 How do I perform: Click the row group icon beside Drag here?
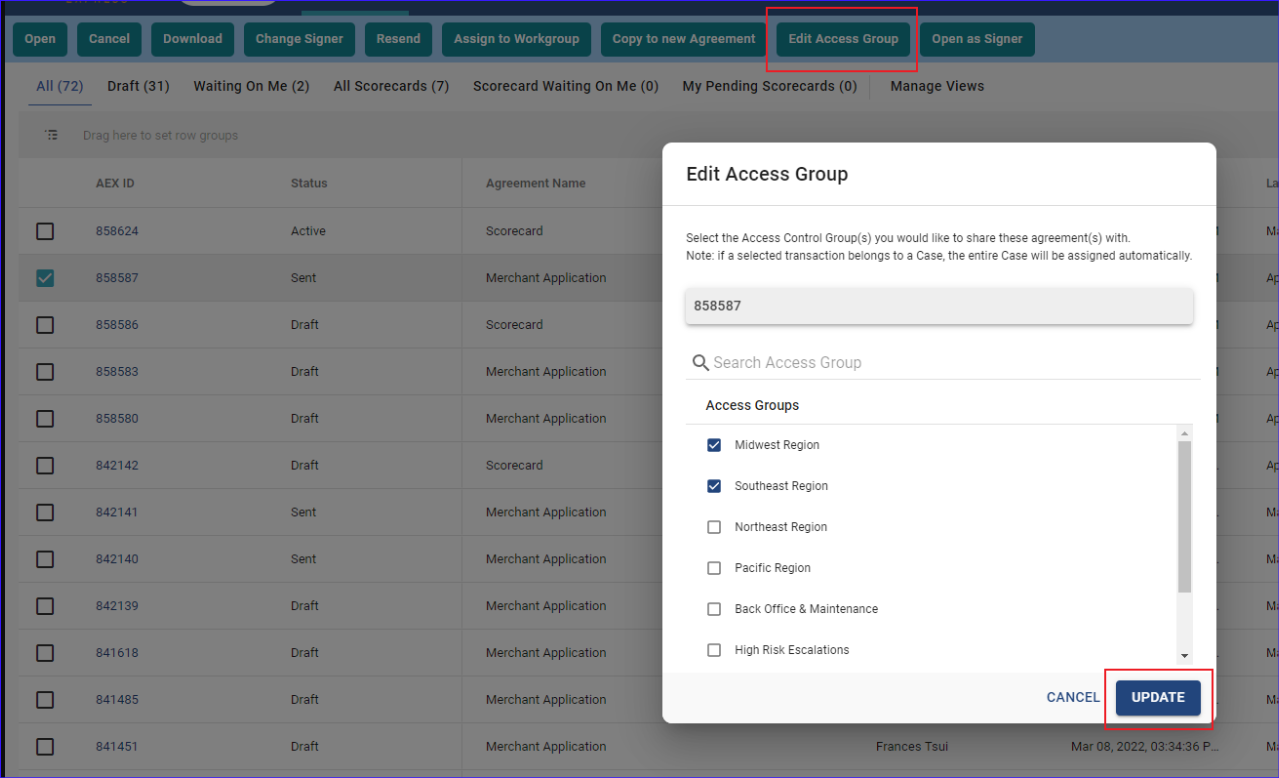click(x=51, y=135)
